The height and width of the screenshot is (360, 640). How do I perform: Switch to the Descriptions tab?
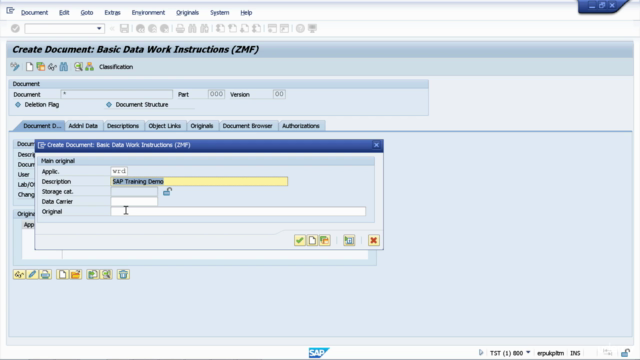pos(123,126)
